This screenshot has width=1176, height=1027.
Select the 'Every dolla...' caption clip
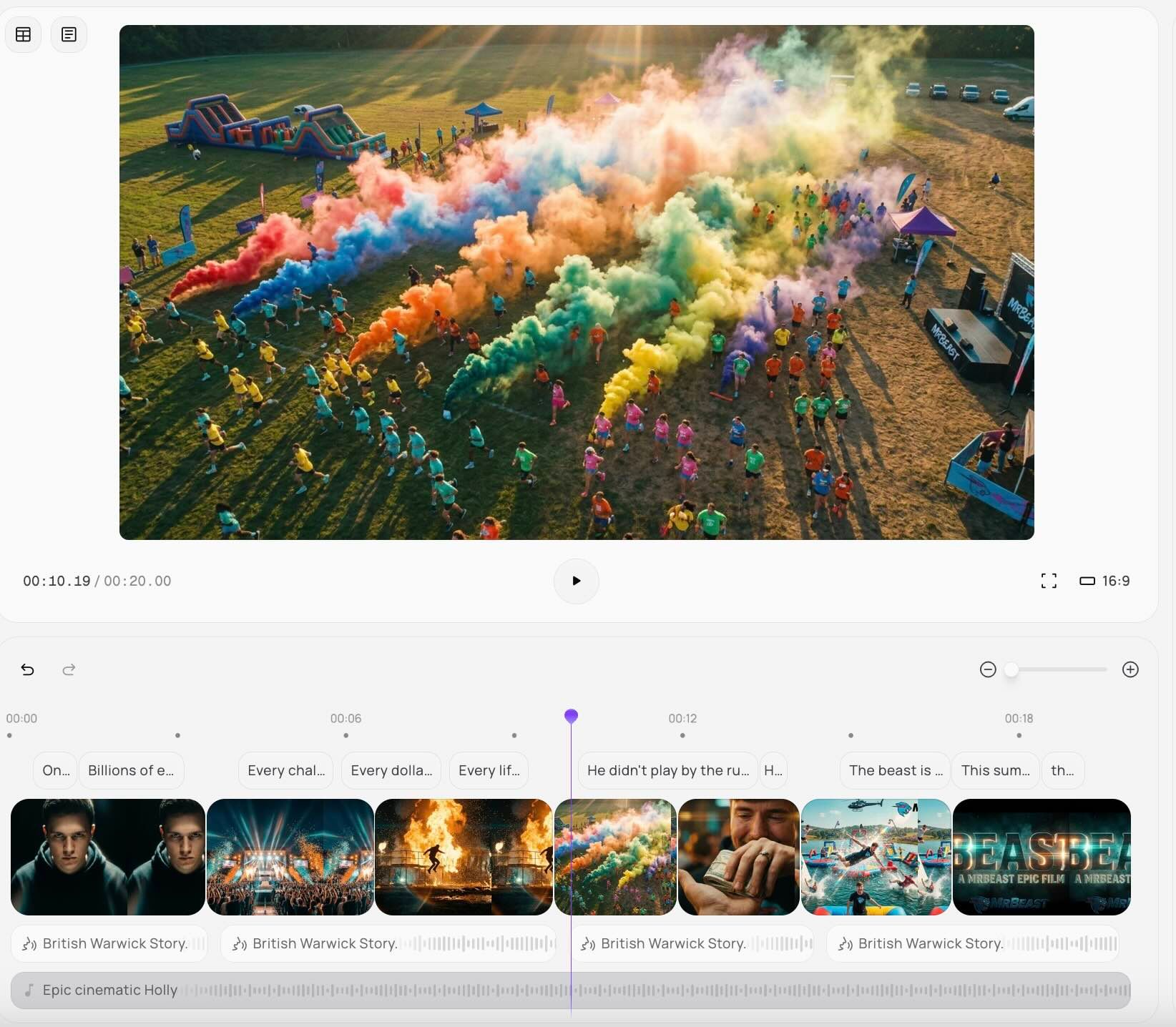coord(391,770)
